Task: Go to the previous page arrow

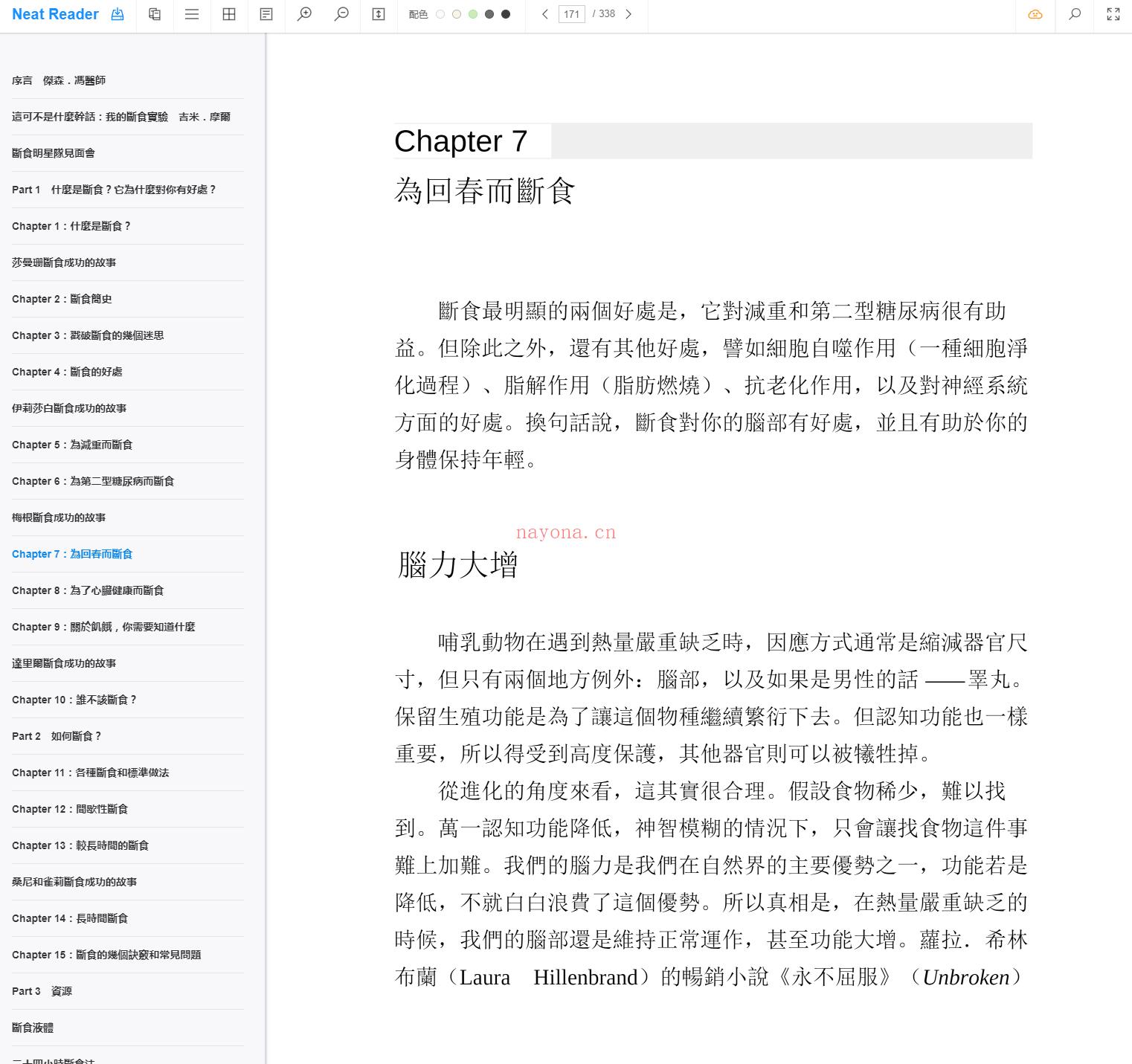Action: click(x=545, y=14)
